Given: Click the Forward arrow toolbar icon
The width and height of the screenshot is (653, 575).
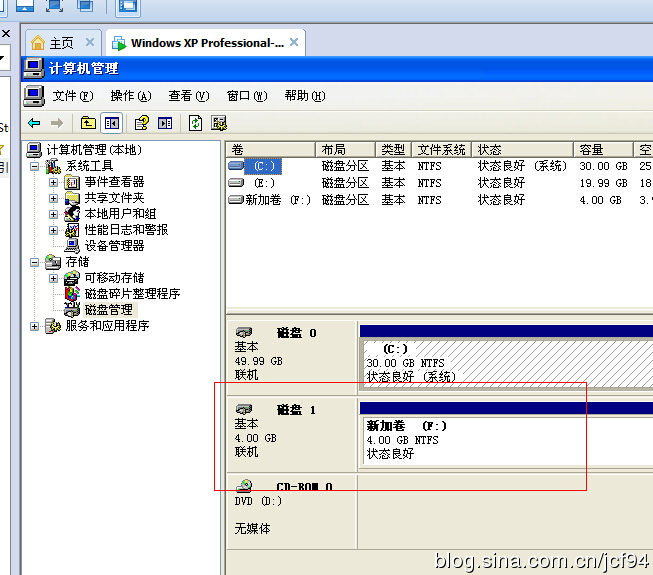Looking at the screenshot, I should [57, 123].
